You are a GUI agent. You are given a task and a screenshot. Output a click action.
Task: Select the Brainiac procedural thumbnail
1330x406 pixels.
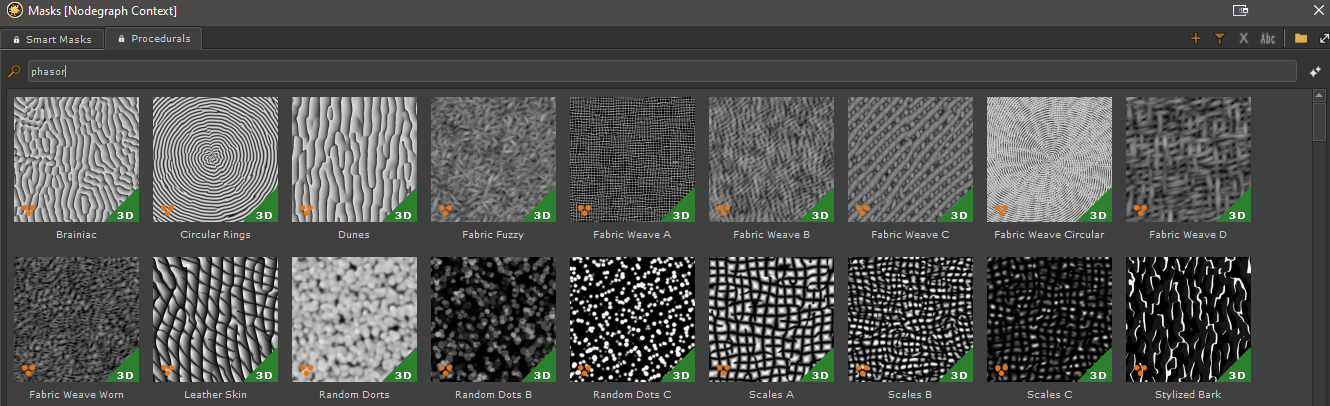(76, 159)
